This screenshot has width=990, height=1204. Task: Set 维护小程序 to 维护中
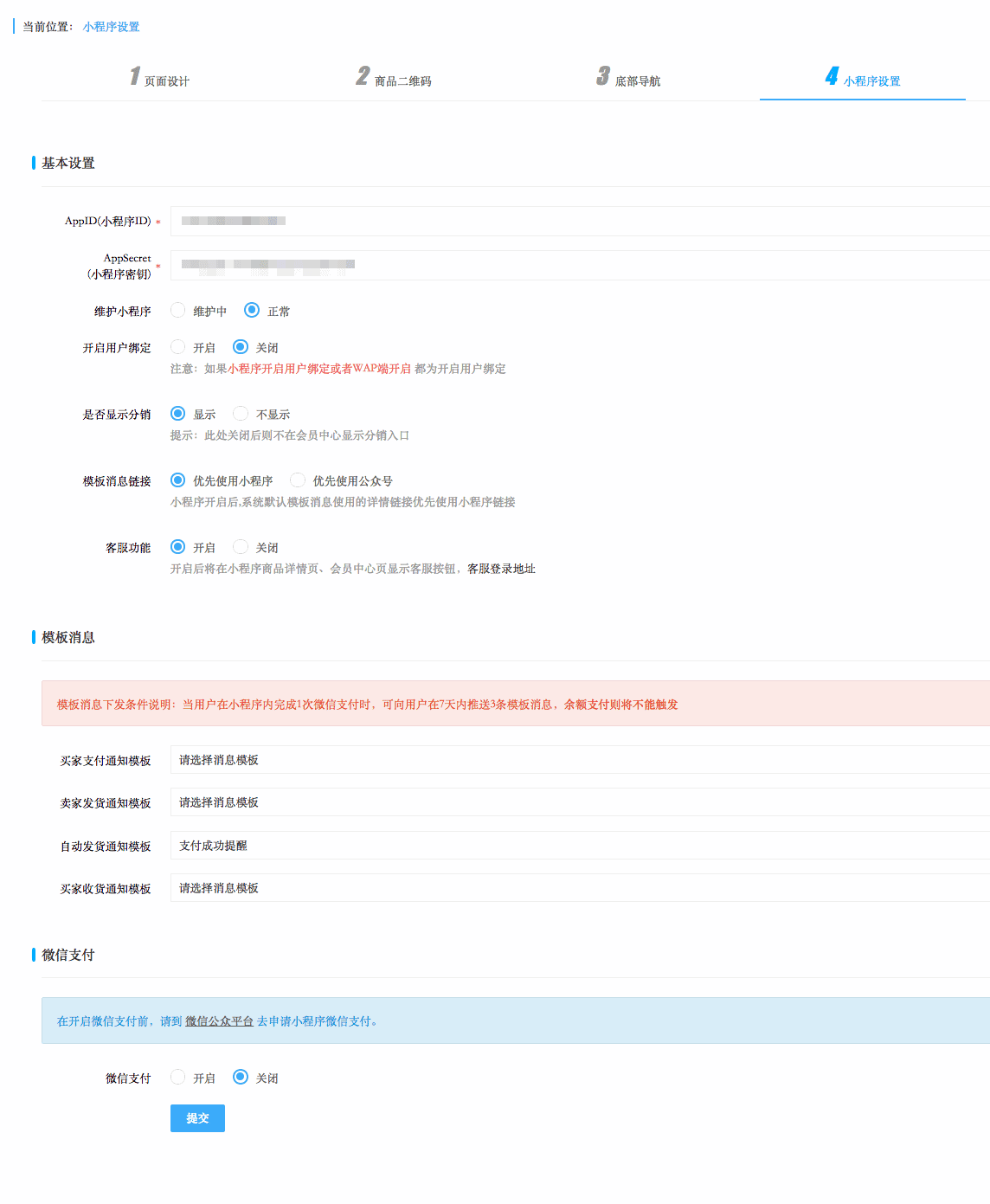178,310
